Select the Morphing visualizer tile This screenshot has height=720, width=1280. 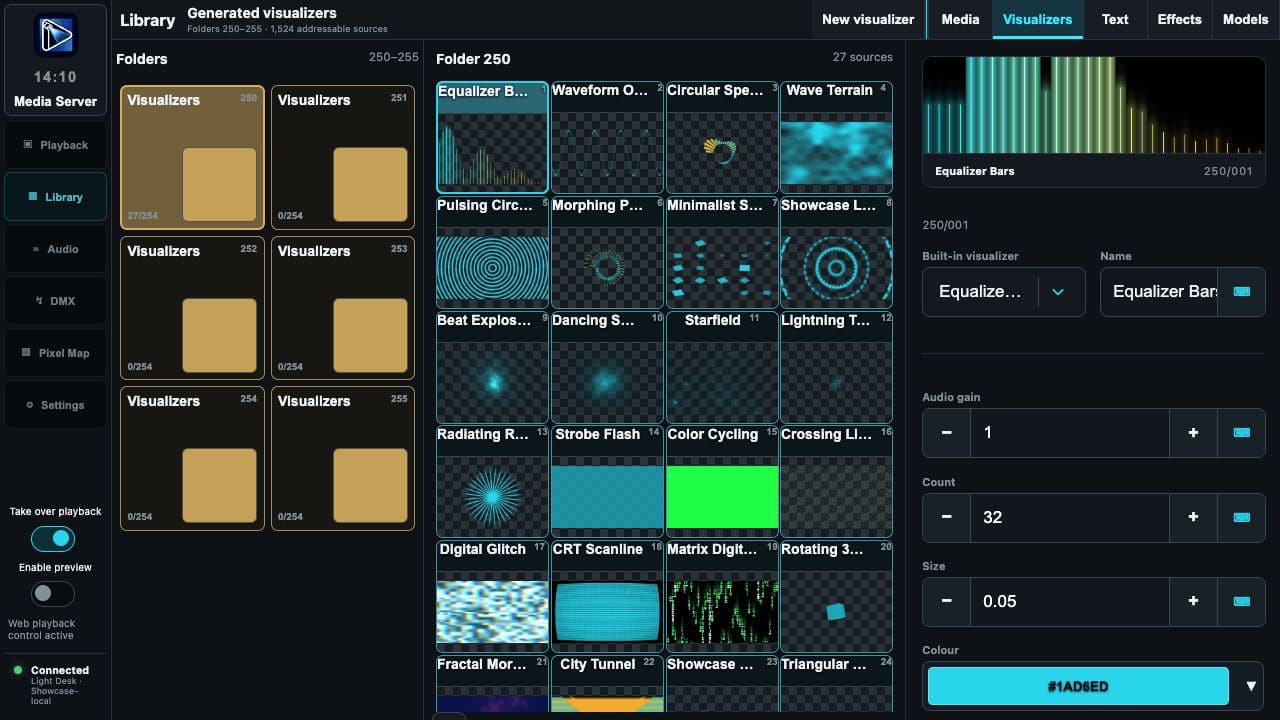pos(607,252)
